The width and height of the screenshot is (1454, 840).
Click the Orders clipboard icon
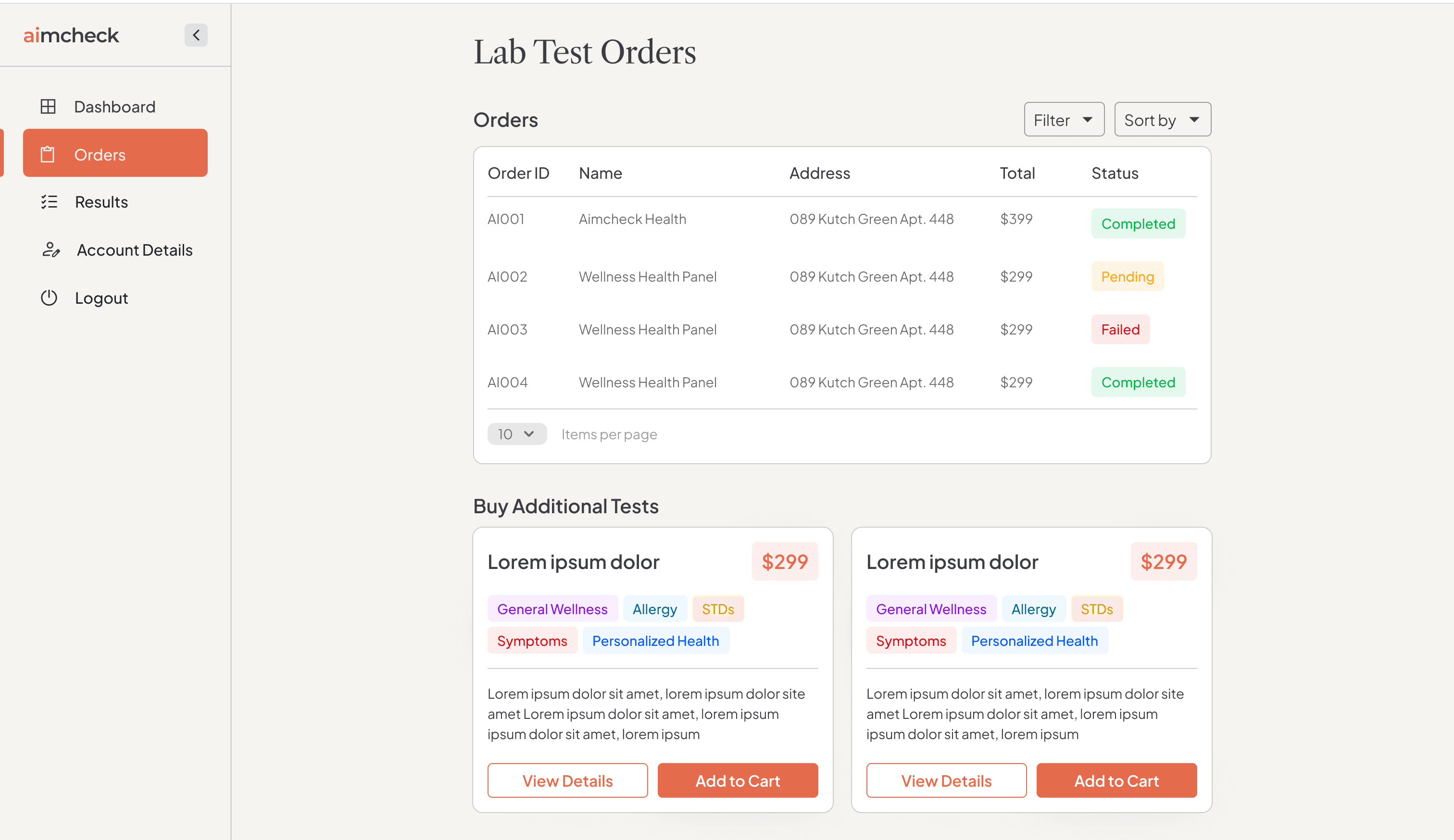click(47, 155)
